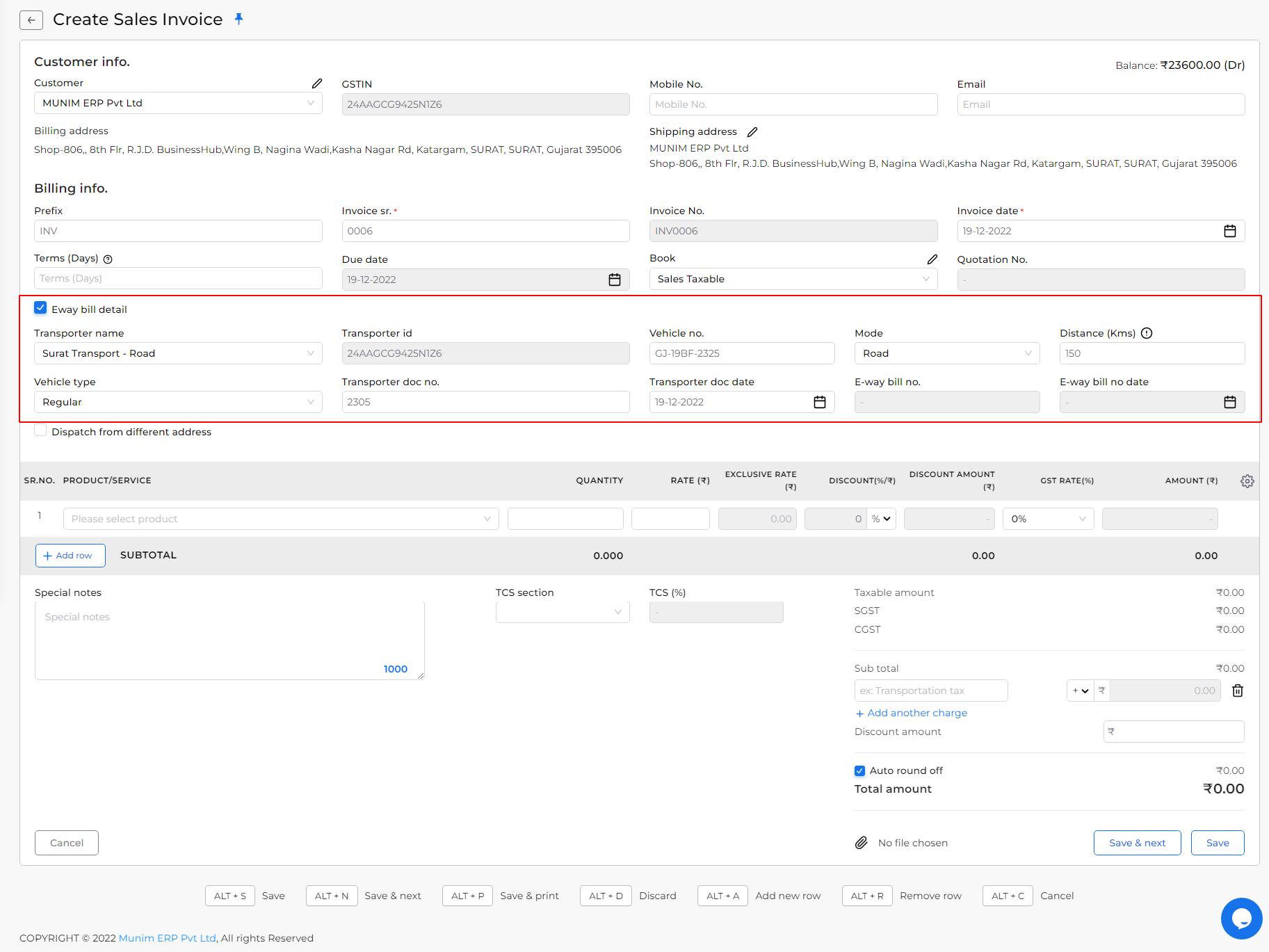Image resolution: width=1269 pixels, height=952 pixels.
Task: Change charge sign plus selector
Action: pos(1080,691)
